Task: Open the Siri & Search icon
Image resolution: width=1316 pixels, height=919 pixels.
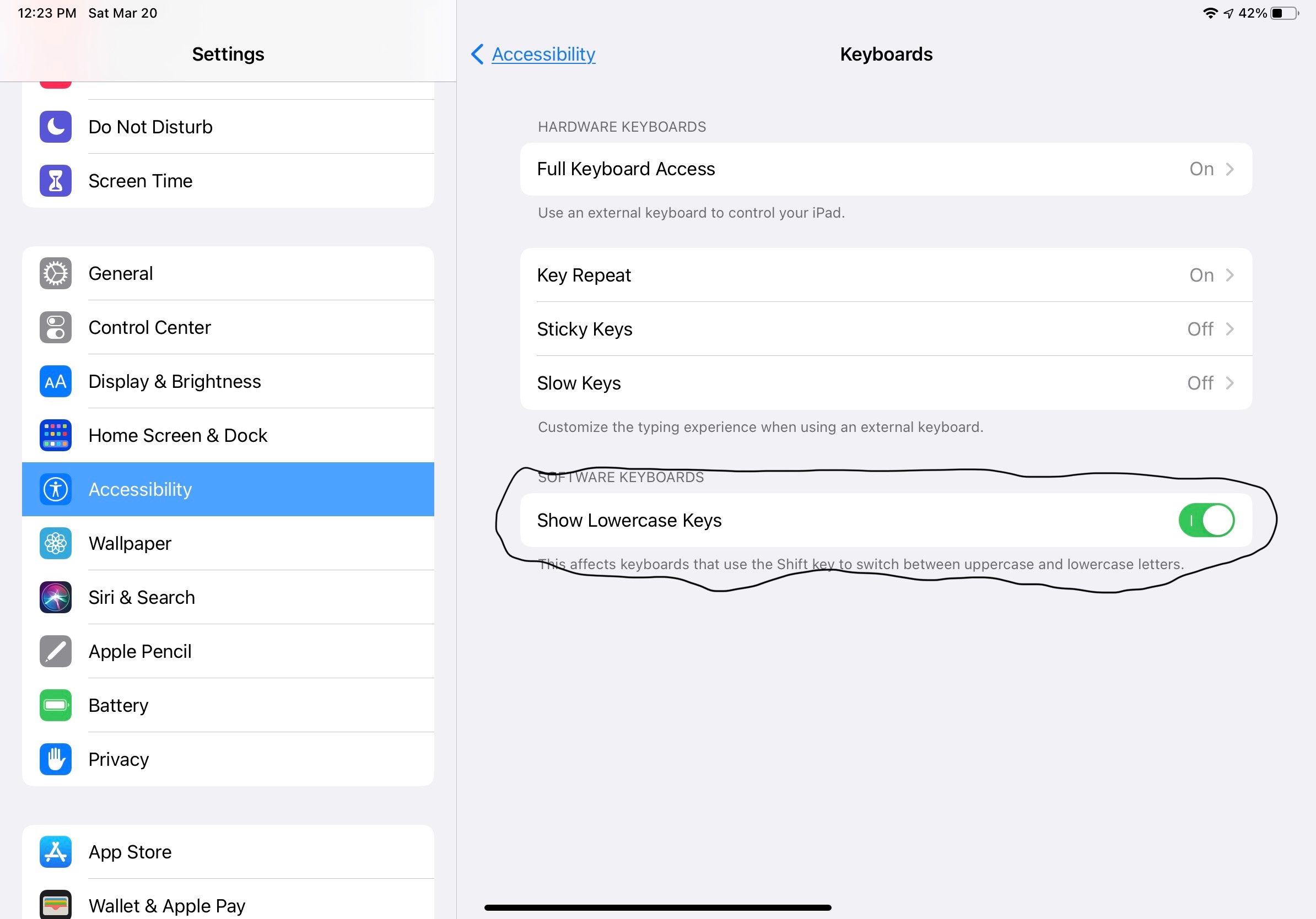Action: [56, 597]
